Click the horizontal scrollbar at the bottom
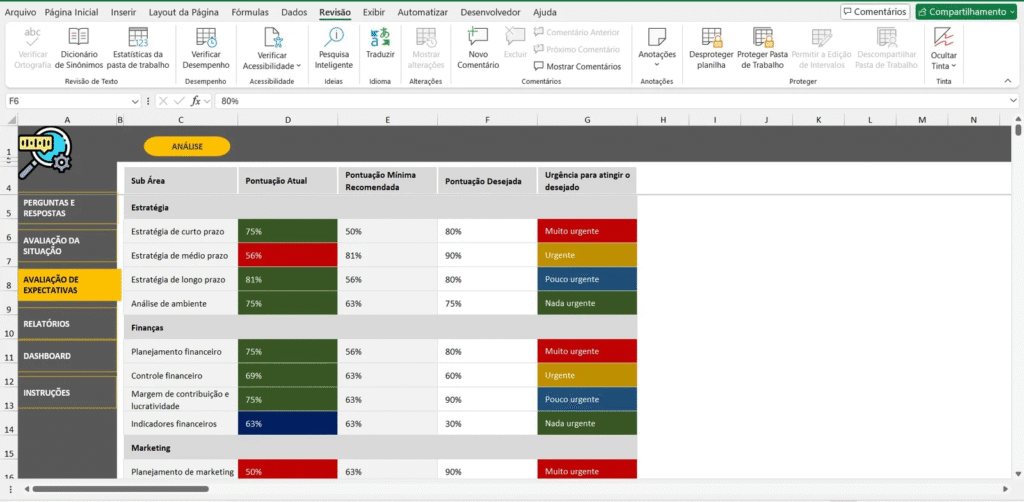Viewport: 1024px width, 502px height. (x=120, y=489)
